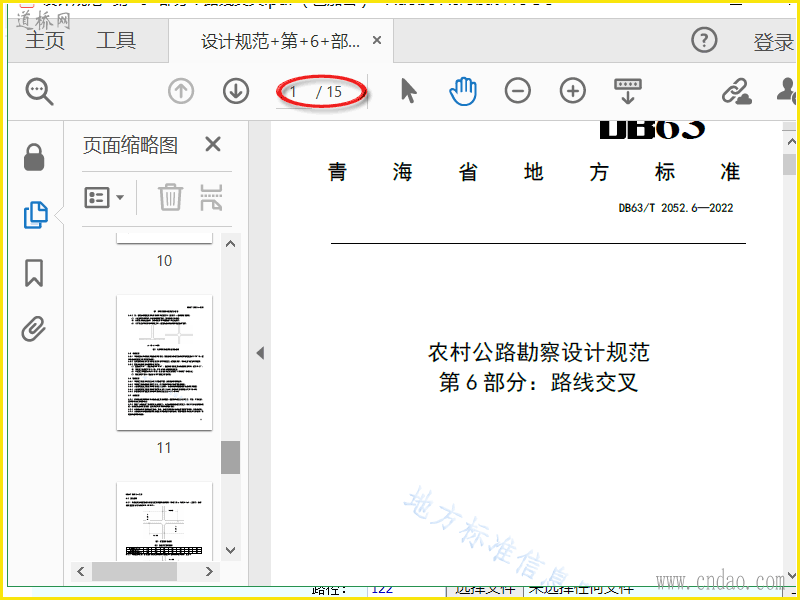Viewport: 800px width, 600px height.
Task: Click the document vertical scrollbar thumb
Action: [790, 164]
